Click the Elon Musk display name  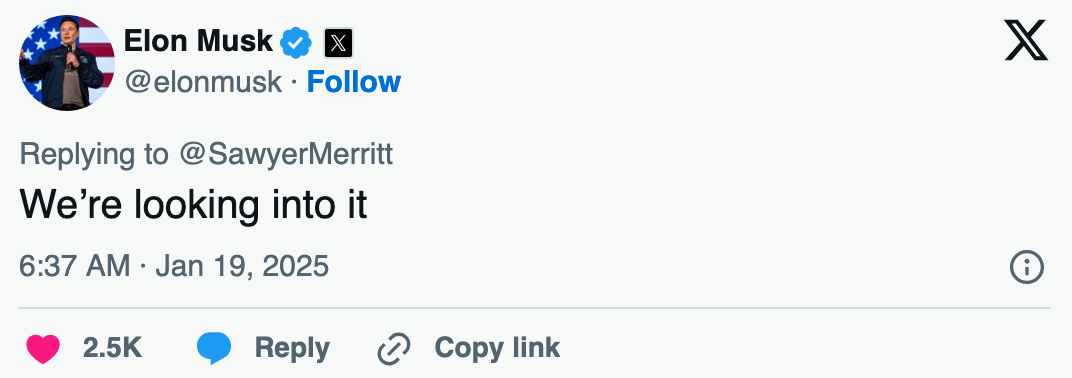coord(198,42)
